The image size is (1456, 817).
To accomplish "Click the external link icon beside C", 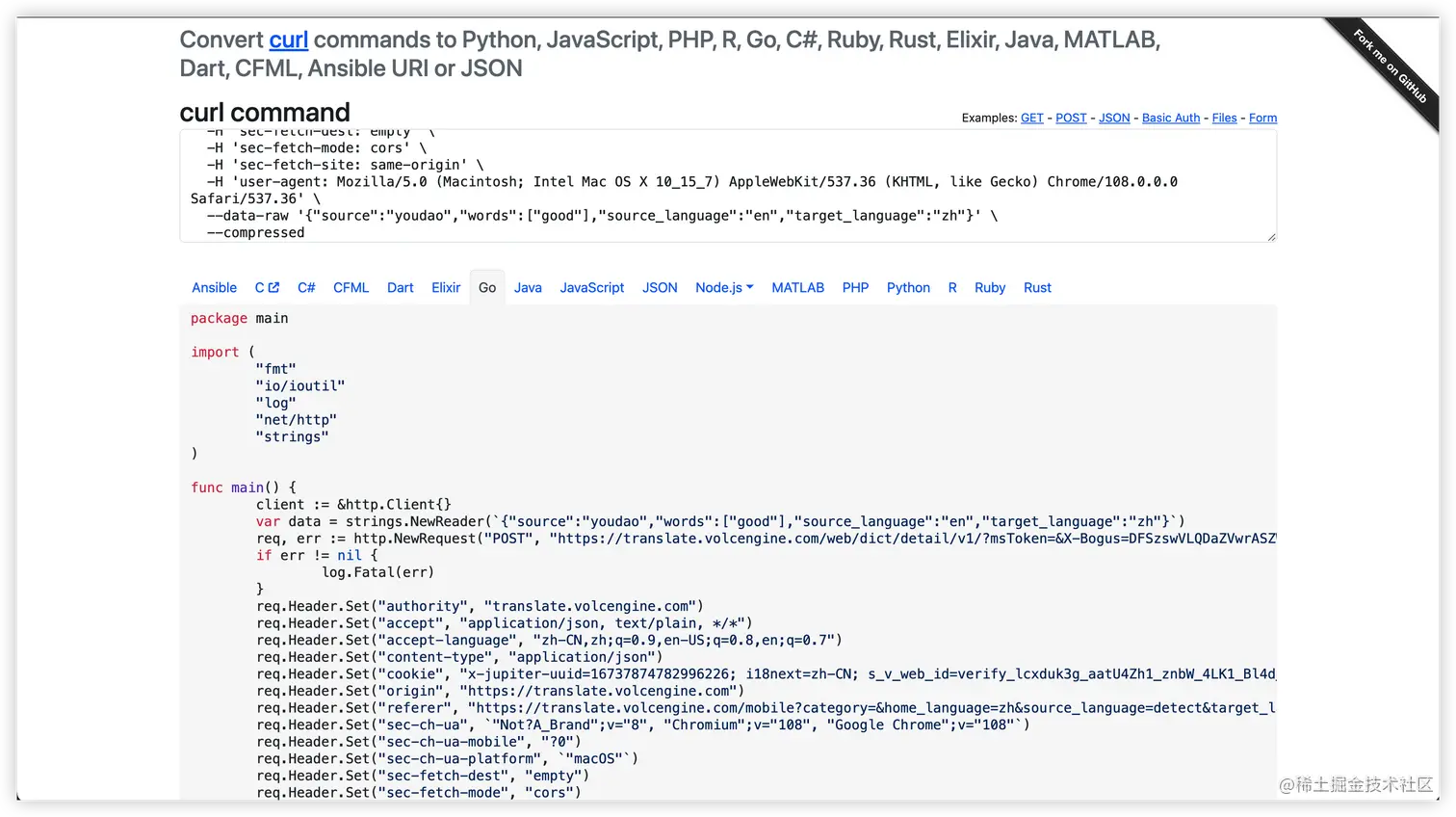I will pos(273,287).
